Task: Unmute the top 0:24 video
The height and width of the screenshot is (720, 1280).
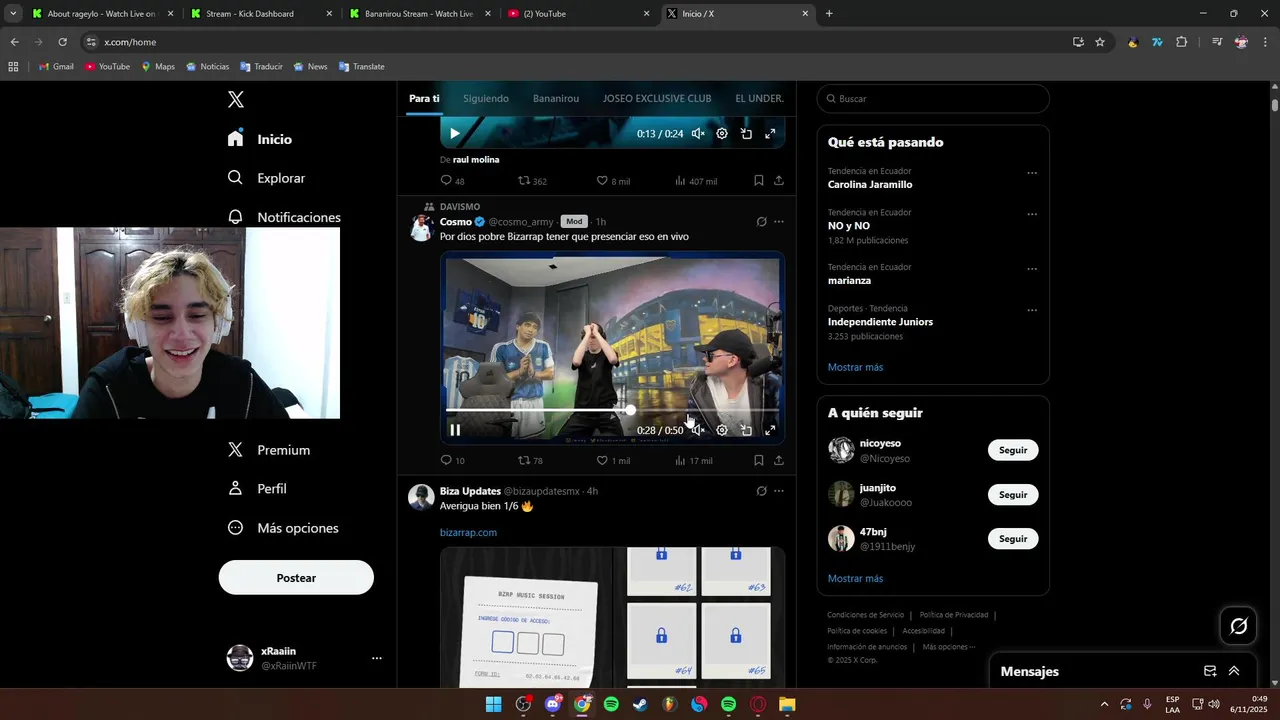Action: [698, 133]
